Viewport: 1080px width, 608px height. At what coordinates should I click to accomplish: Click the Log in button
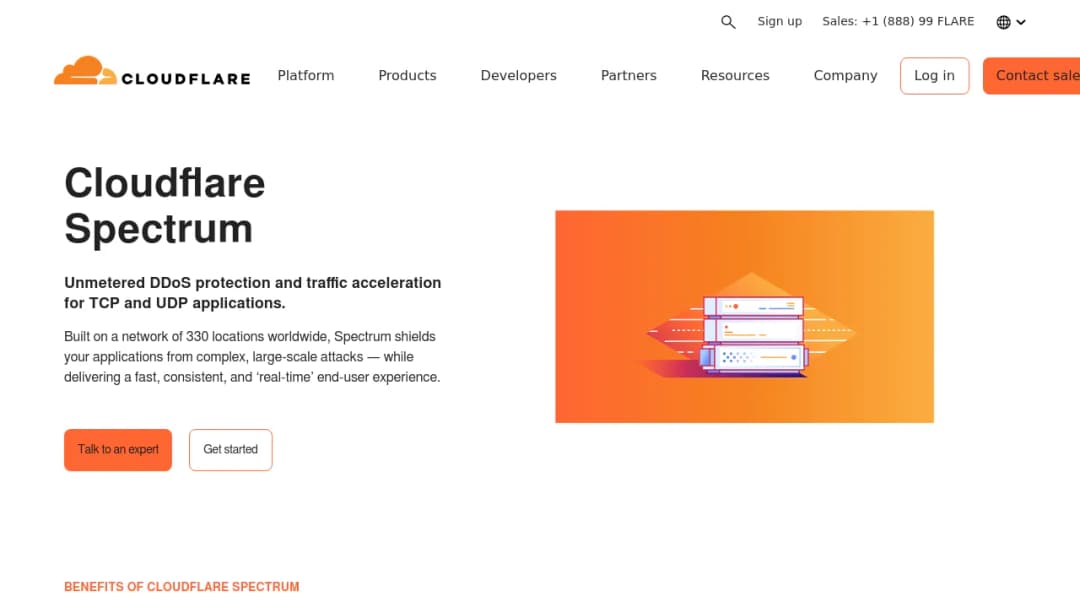pyautogui.click(x=935, y=76)
